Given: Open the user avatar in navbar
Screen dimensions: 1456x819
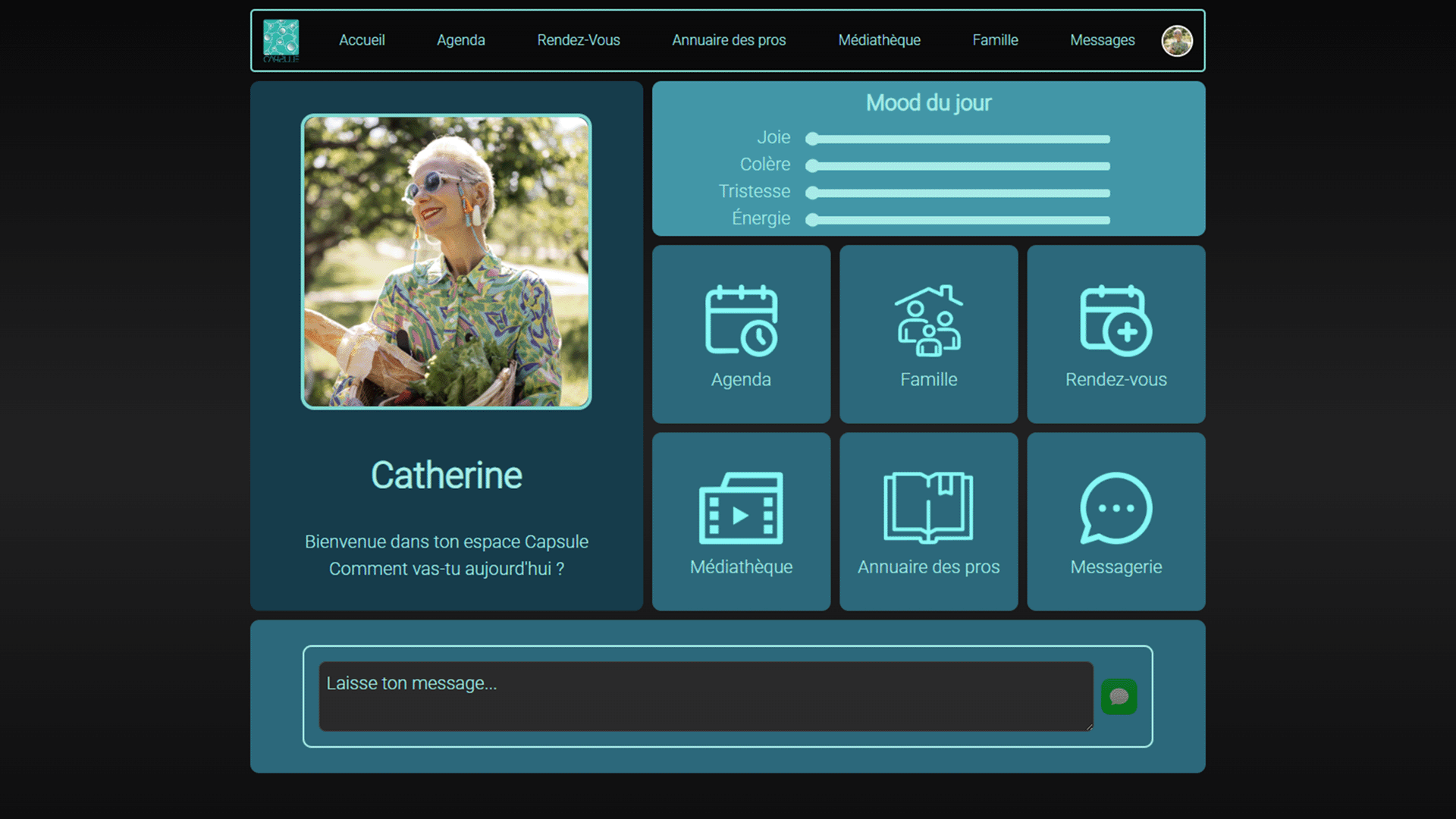Looking at the screenshot, I should click(1177, 40).
